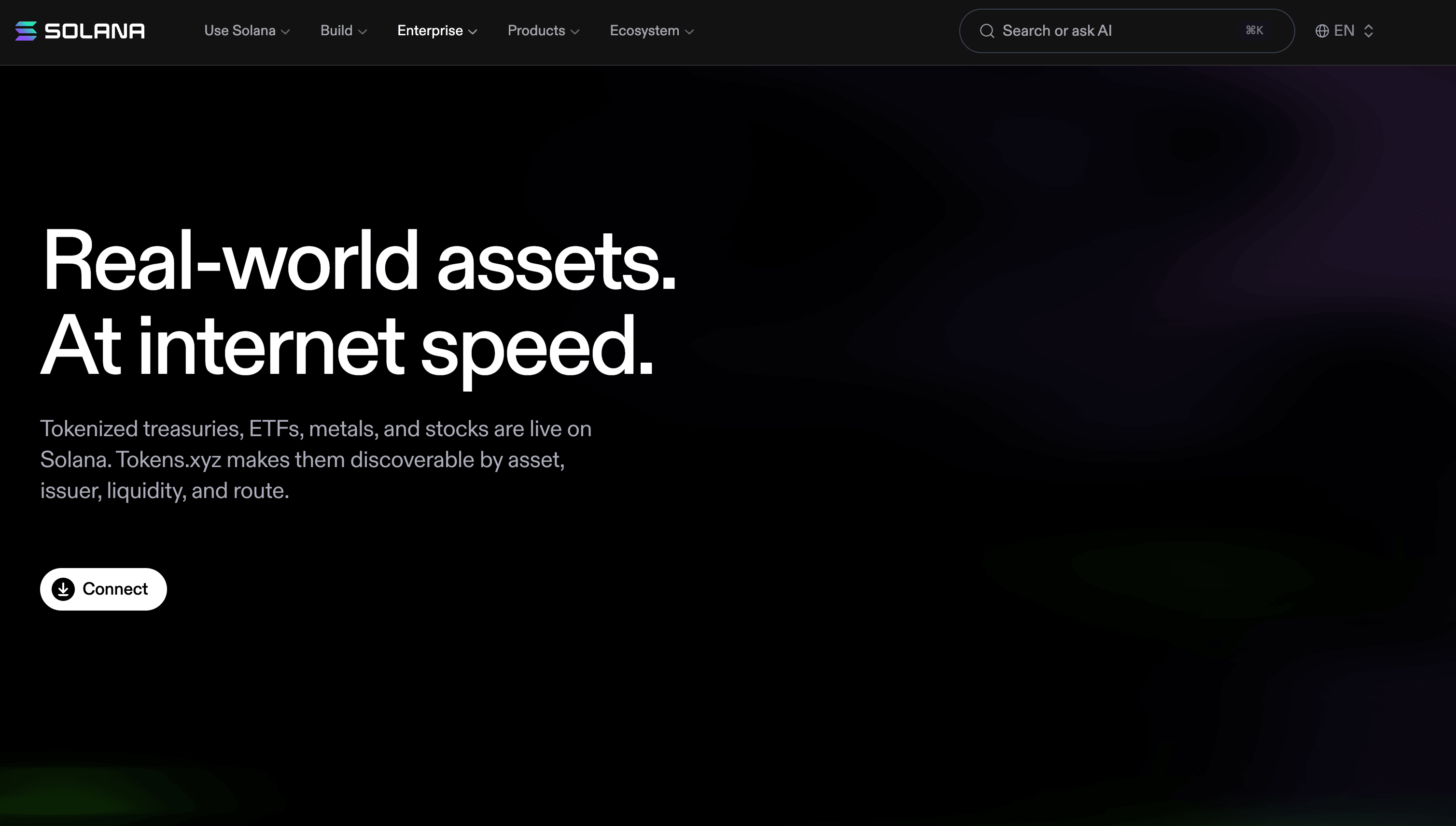
Task: Open the Enterprise menu
Action: pos(437,30)
